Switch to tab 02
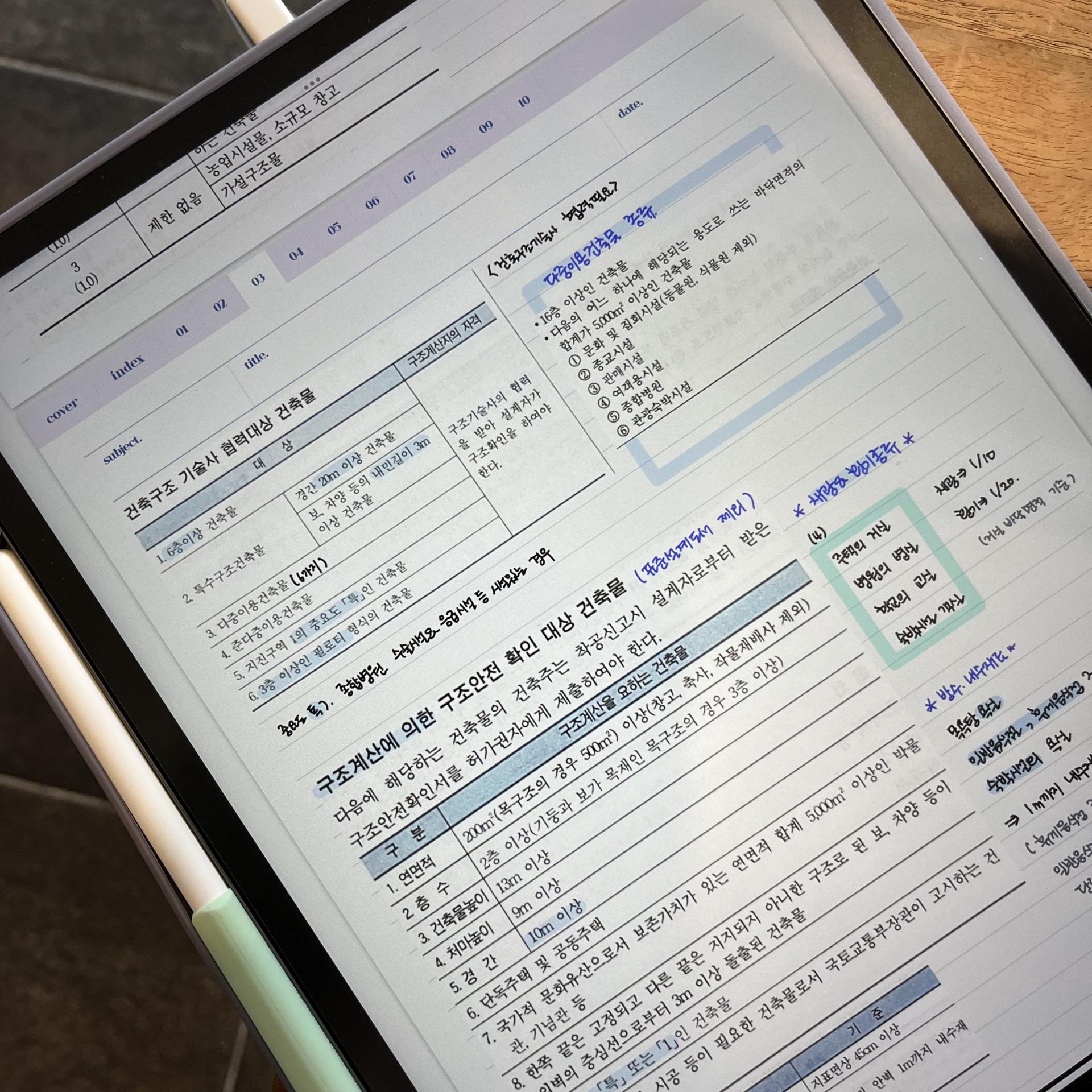 point(220,305)
